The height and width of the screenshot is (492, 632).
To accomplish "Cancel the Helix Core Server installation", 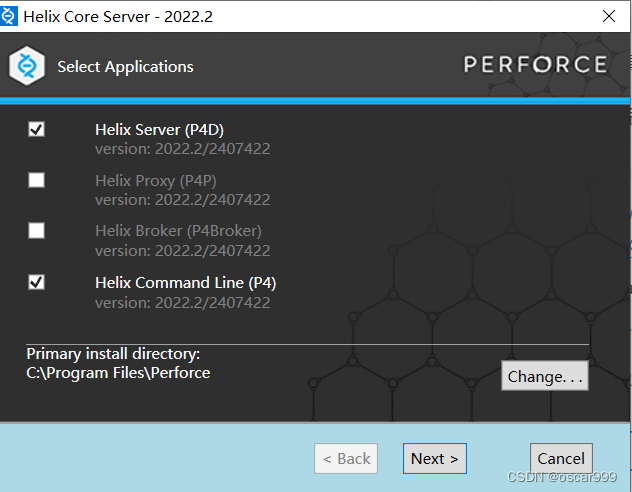I will point(561,459).
